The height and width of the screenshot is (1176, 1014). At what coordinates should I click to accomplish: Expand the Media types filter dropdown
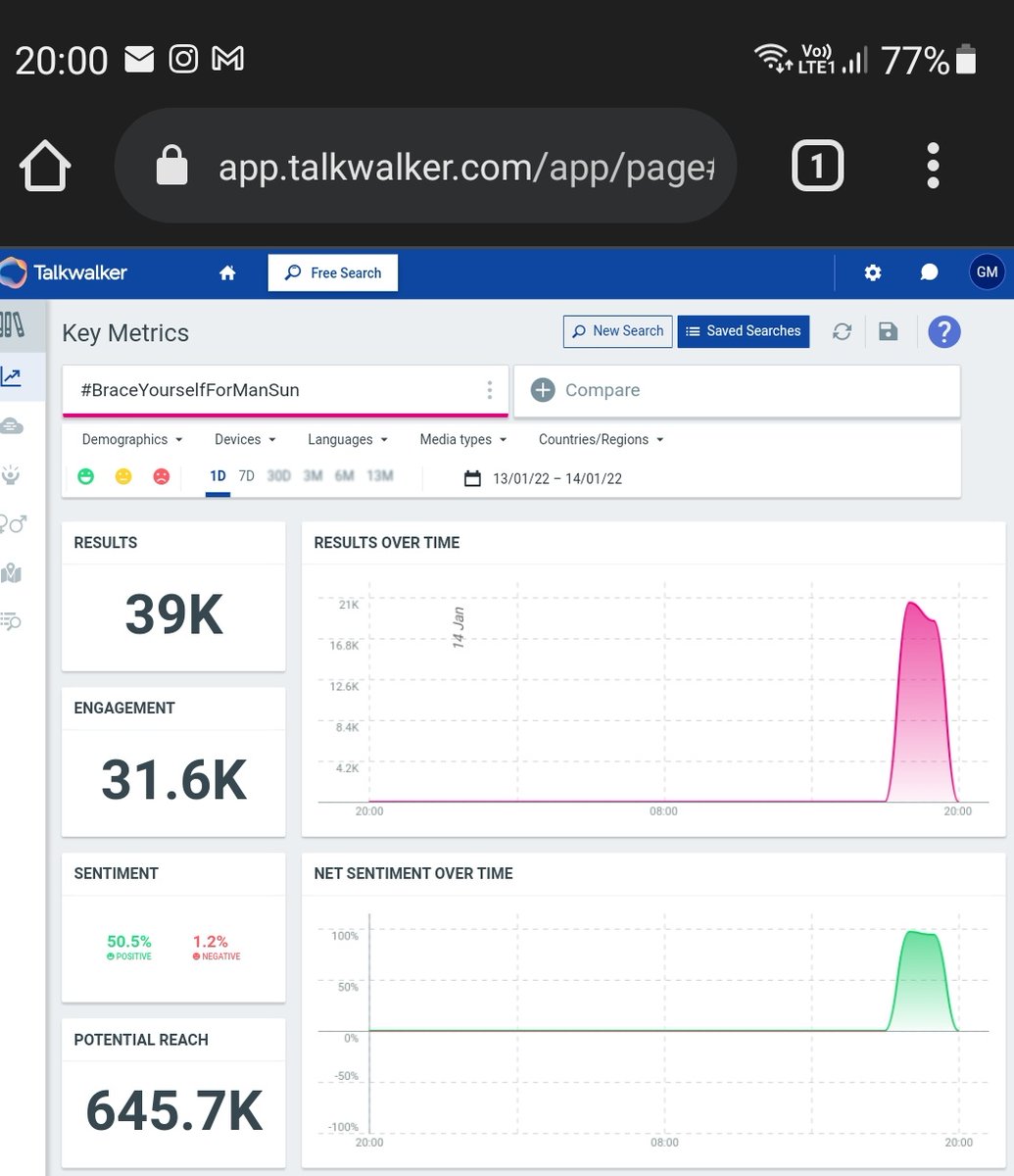[x=462, y=439]
